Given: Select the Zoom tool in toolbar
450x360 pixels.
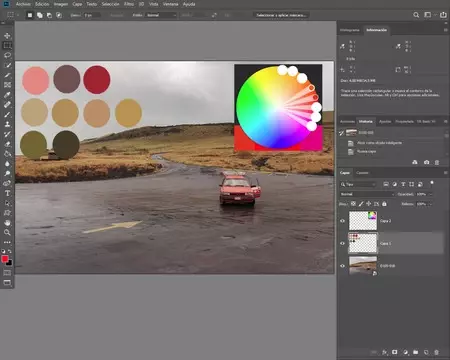Looking at the screenshot, I should pos(7,232).
